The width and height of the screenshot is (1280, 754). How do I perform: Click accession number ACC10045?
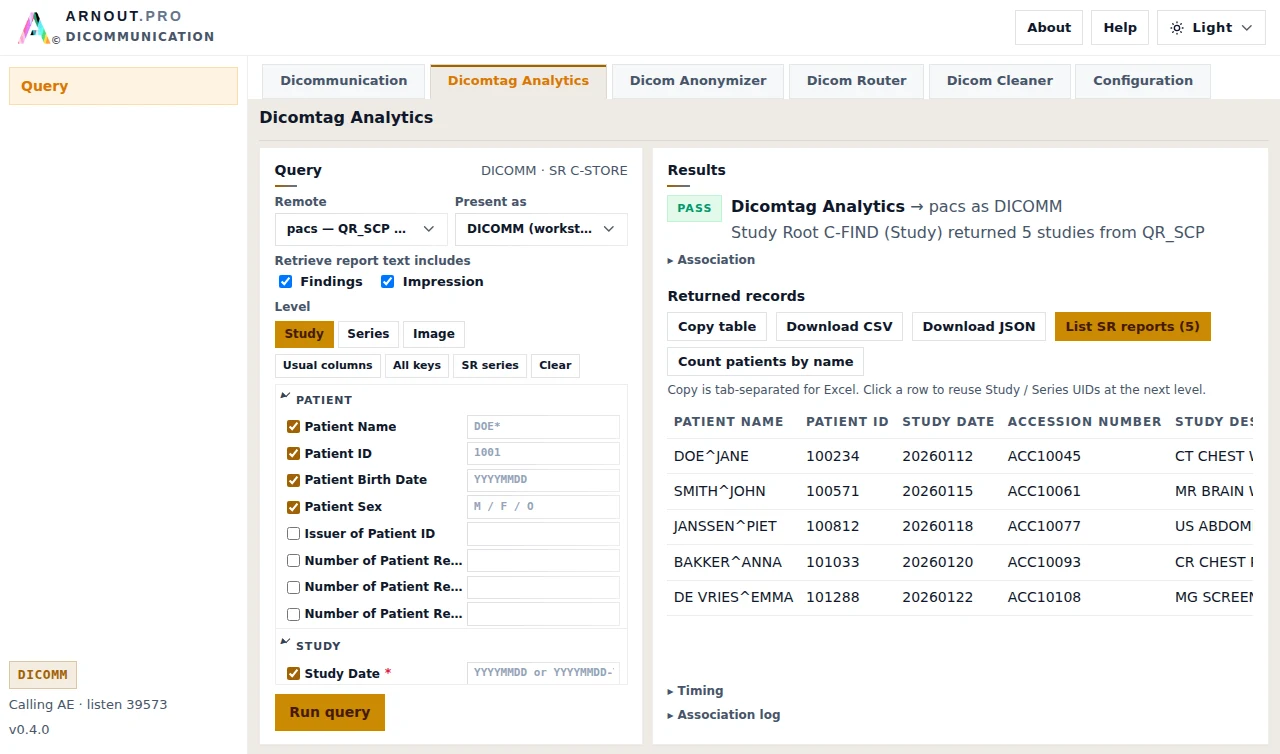[1044, 456]
